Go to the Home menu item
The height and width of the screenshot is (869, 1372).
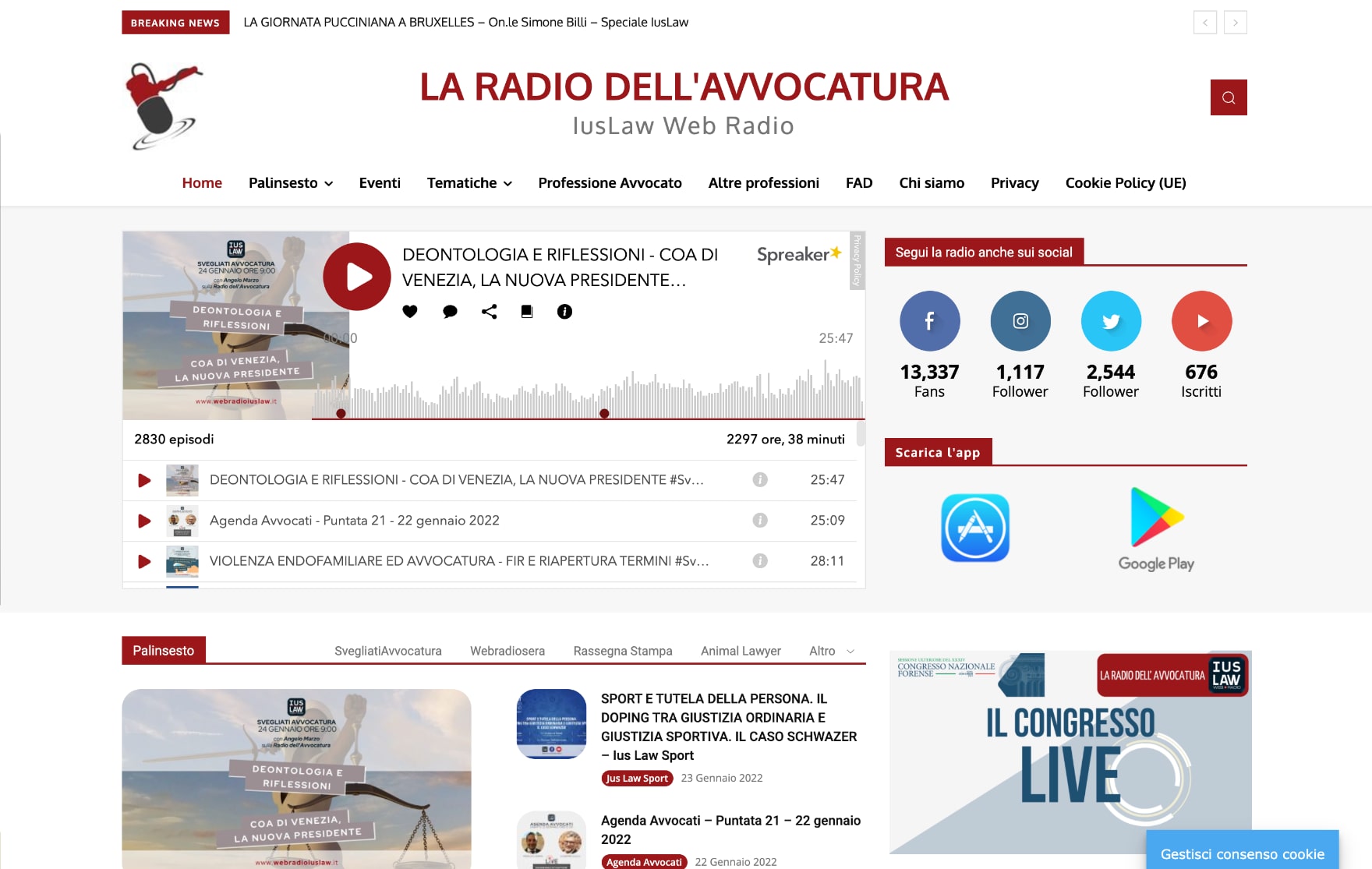202,183
